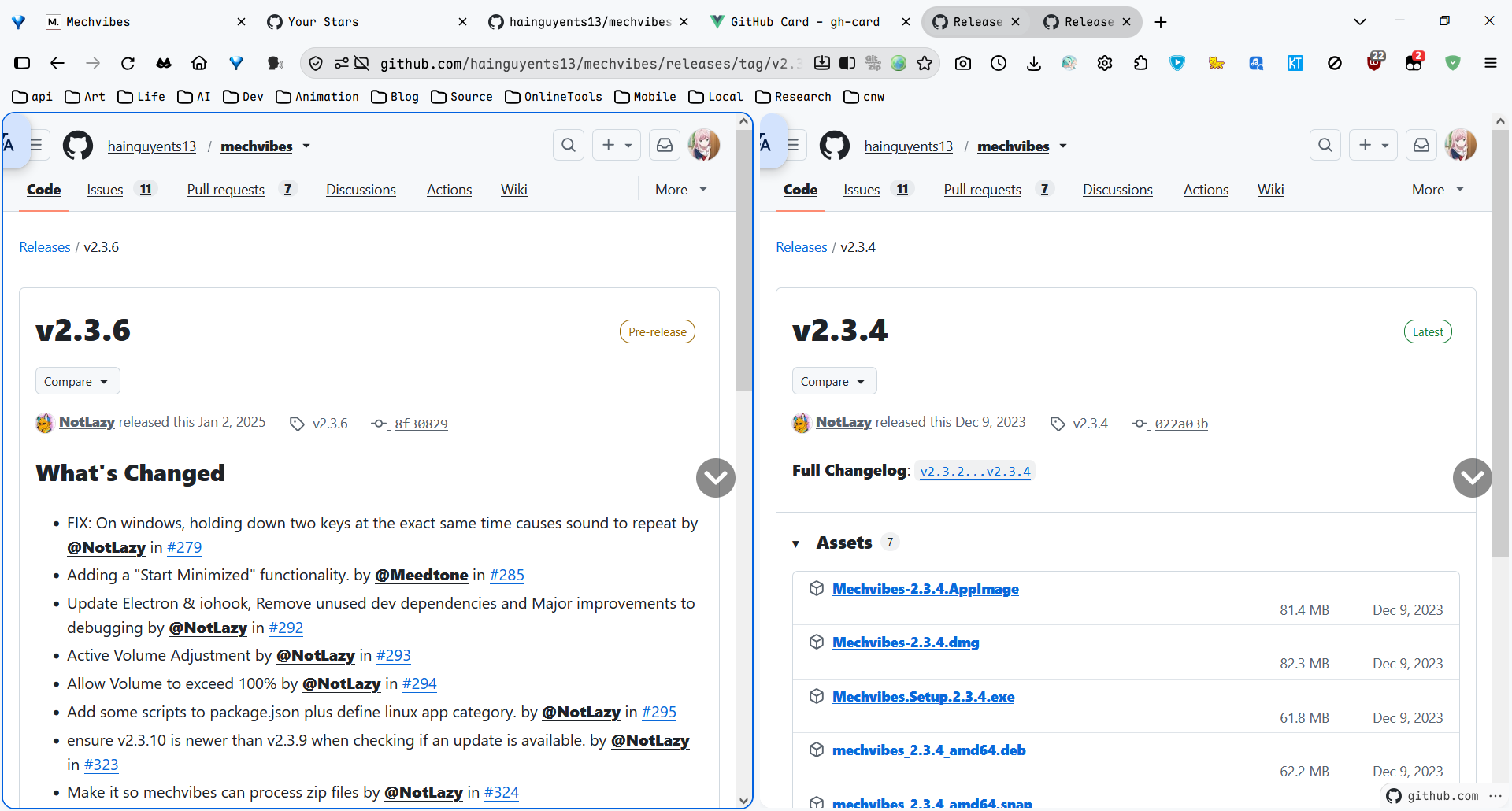This screenshot has width=1512, height=811.
Task: Open Issues tab in left pane
Action: (x=121, y=190)
